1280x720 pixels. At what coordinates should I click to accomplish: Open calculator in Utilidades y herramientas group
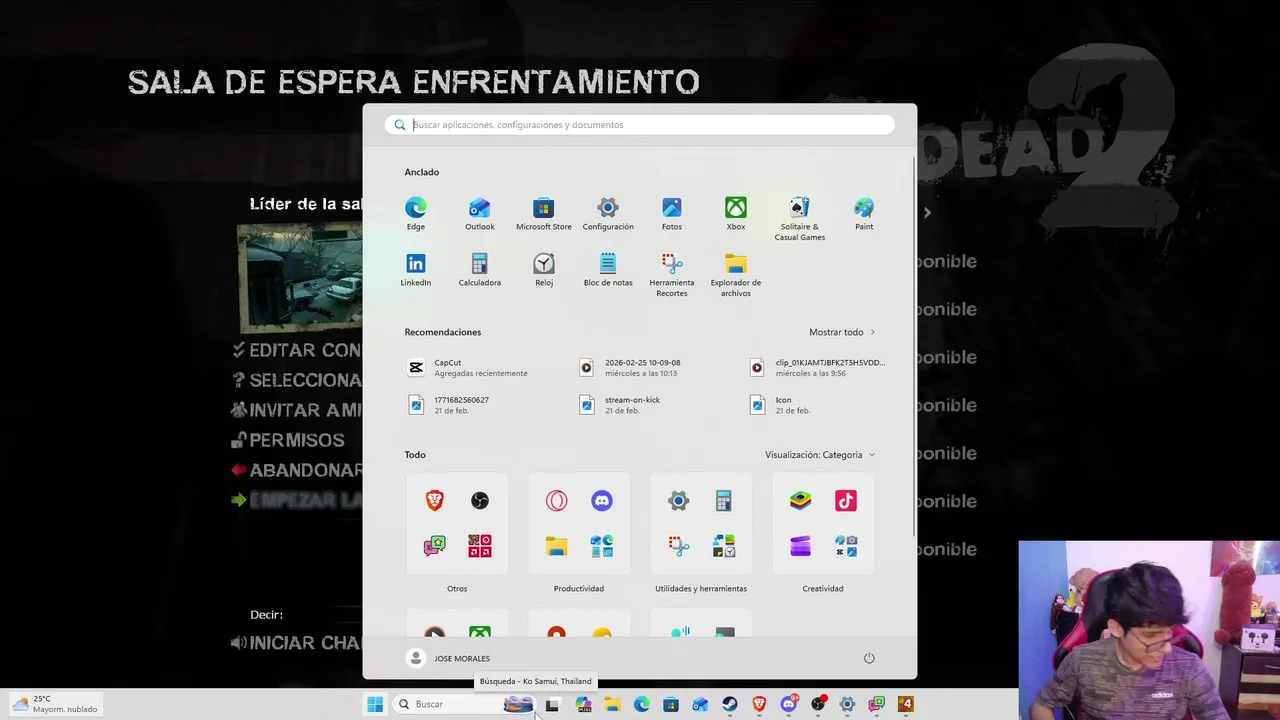(724, 501)
